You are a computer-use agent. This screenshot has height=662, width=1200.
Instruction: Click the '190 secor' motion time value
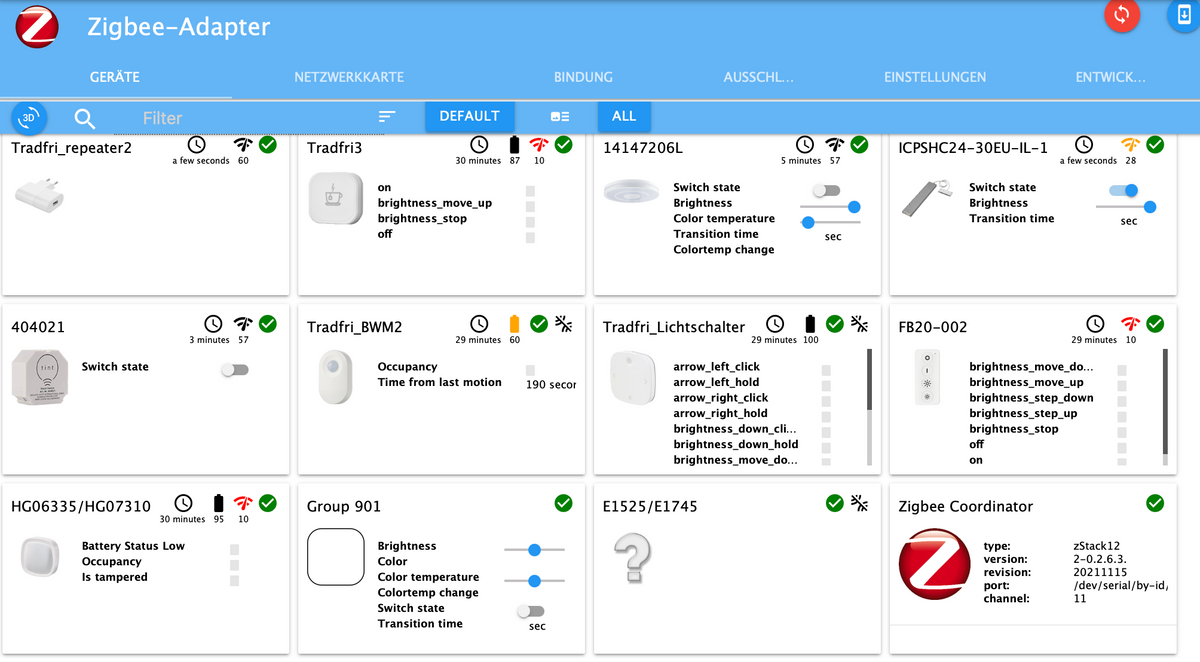point(551,385)
